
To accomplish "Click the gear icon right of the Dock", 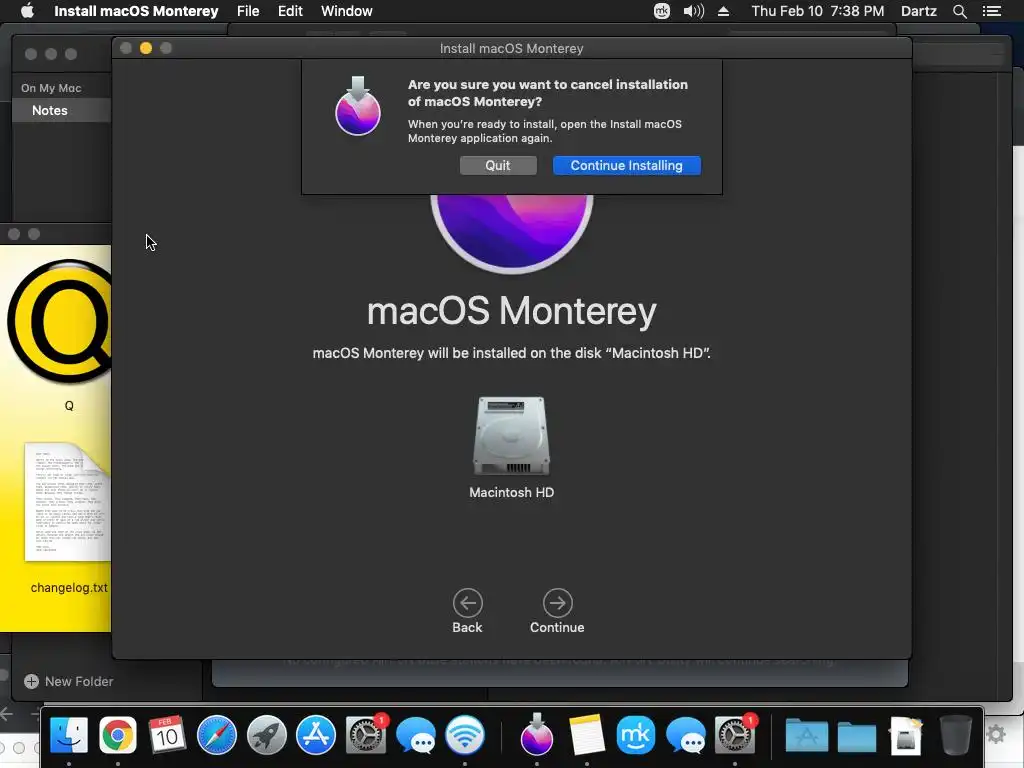I will tap(996, 735).
